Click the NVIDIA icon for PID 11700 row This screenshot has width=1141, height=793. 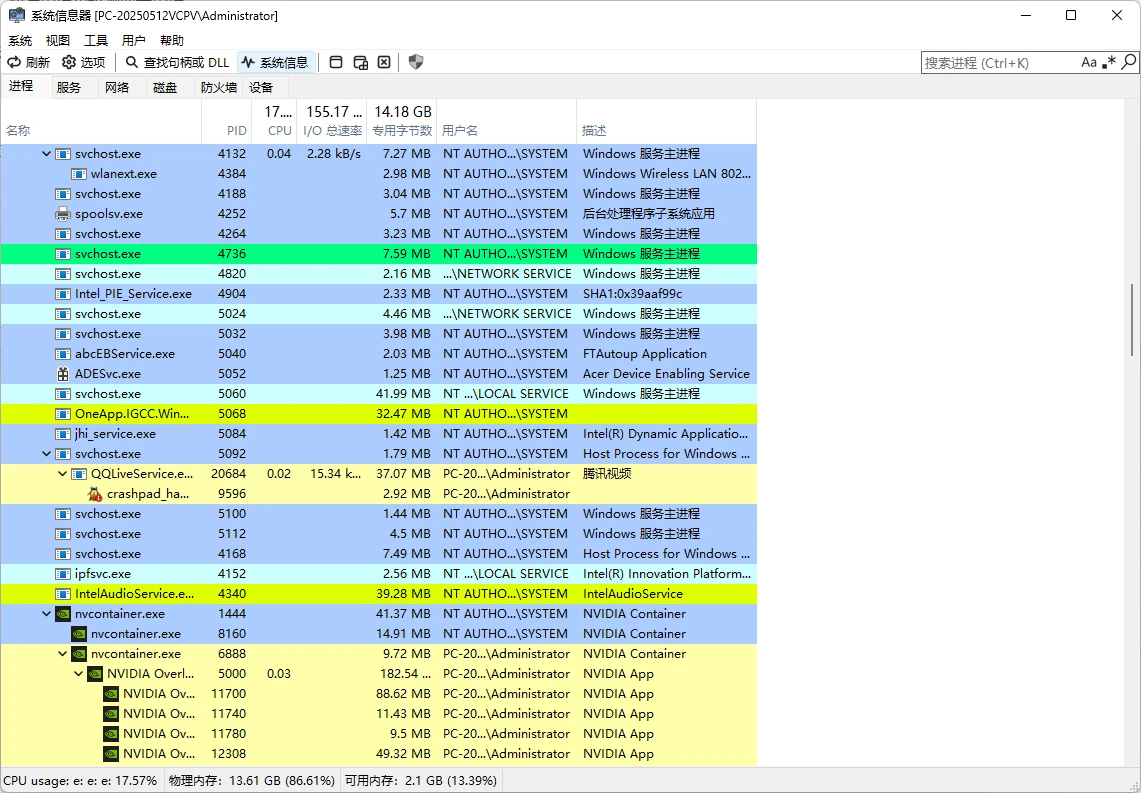coord(111,693)
